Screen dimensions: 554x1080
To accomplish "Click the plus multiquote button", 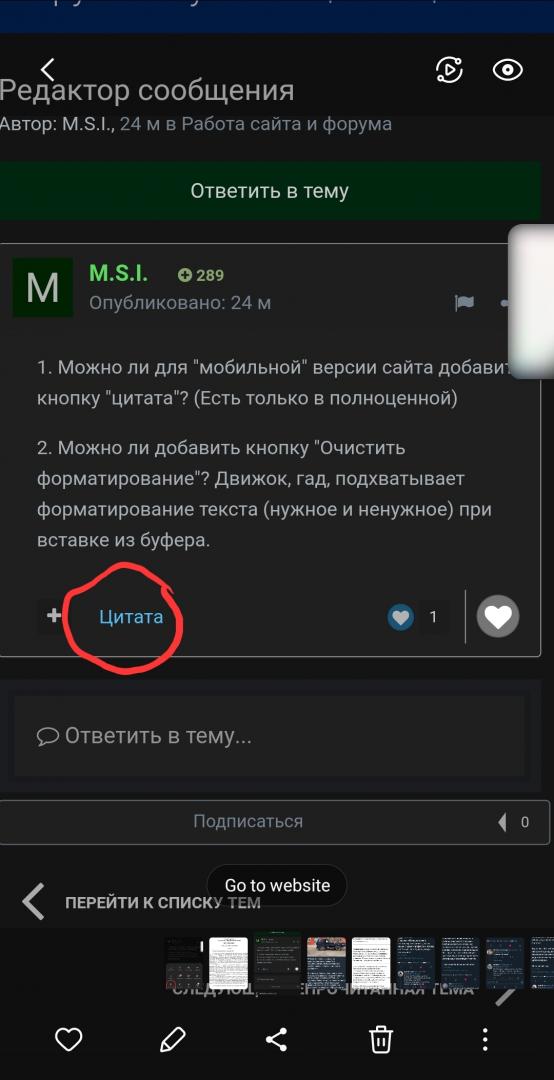I will (x=54, y=615).
